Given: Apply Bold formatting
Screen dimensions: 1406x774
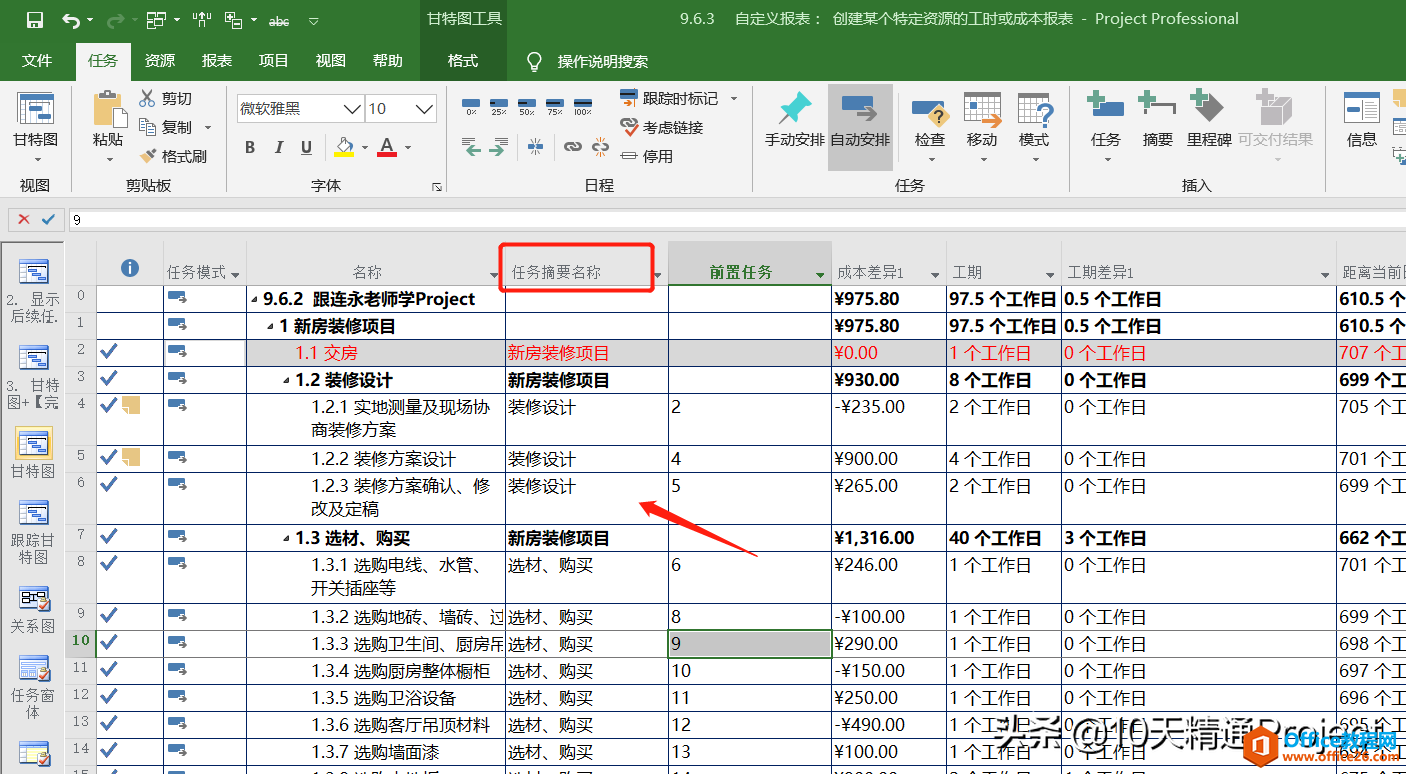Looking at the screenshot, I should (250, 148).
